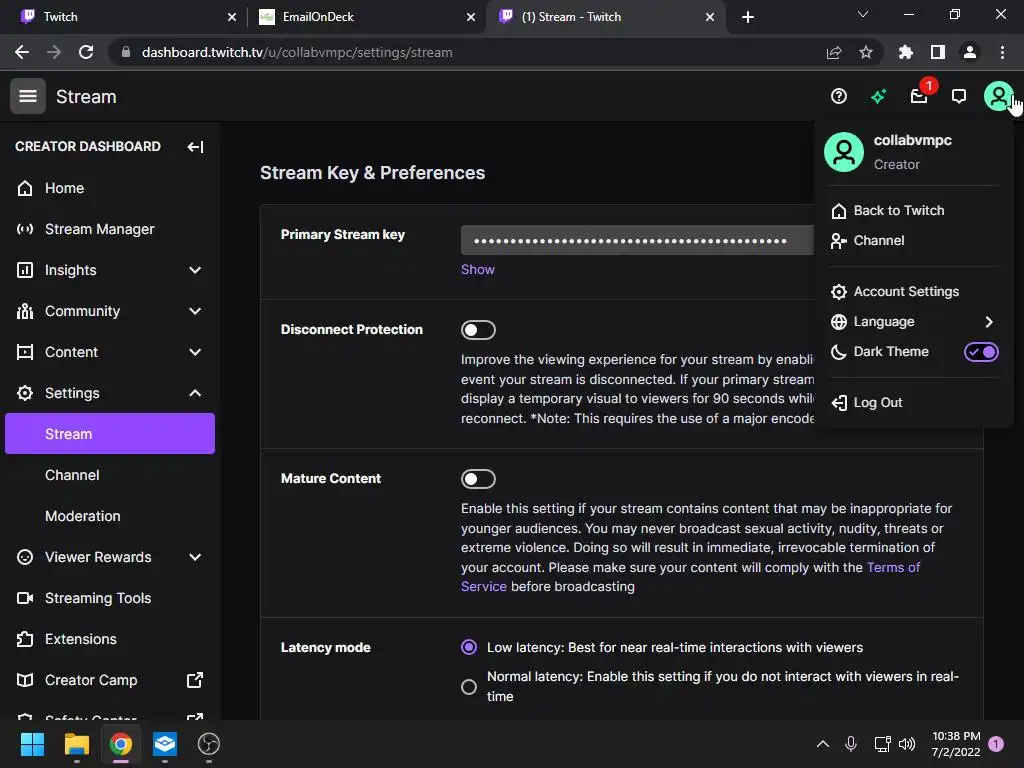Open volume control in system tray
Viewport: 1024px width, 768px height.
click(x=906, y=744)
